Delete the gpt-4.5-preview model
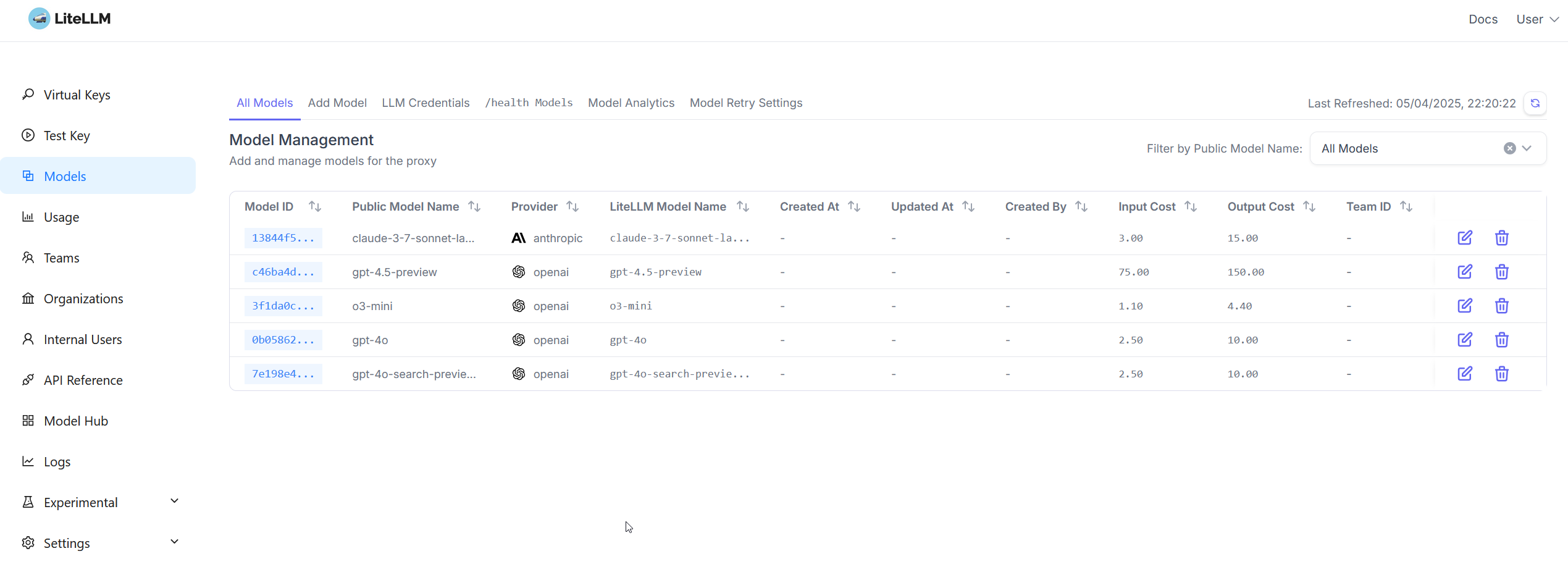This screenshot has width=1568, height=580. click(x=1502, y=272)
